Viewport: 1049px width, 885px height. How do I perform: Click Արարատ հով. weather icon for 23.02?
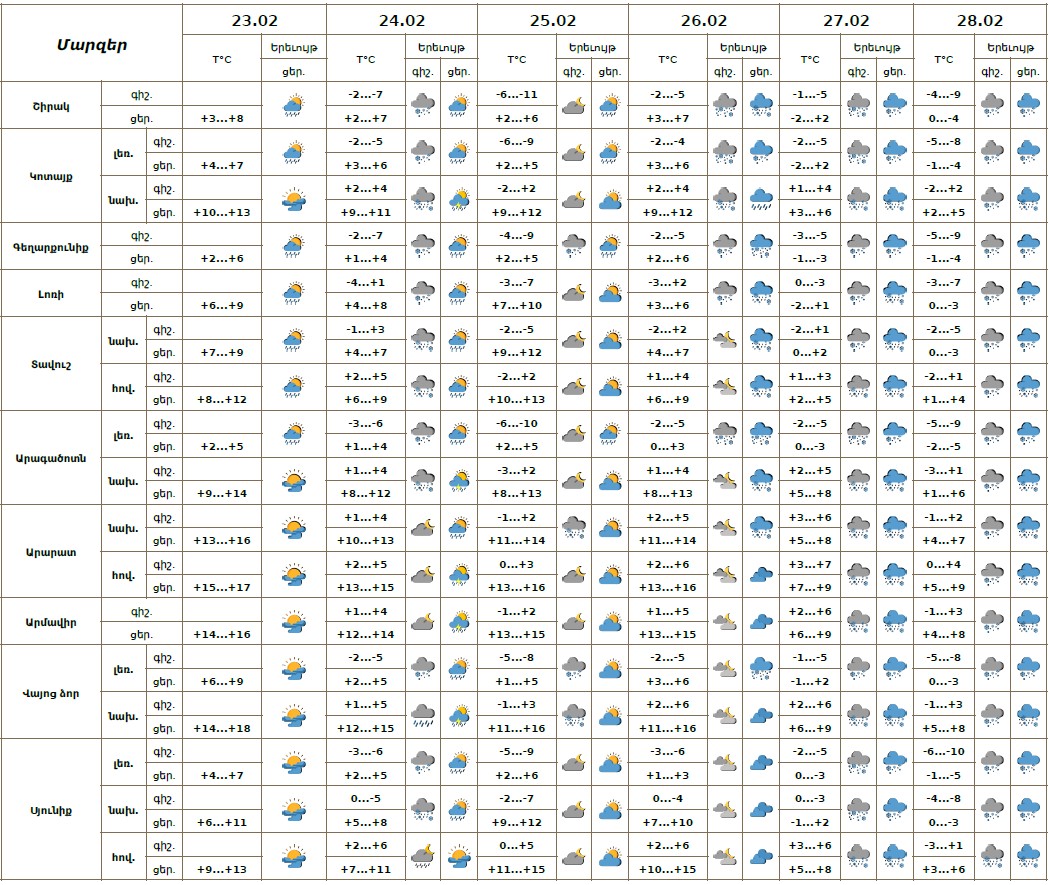pos(293,574)
